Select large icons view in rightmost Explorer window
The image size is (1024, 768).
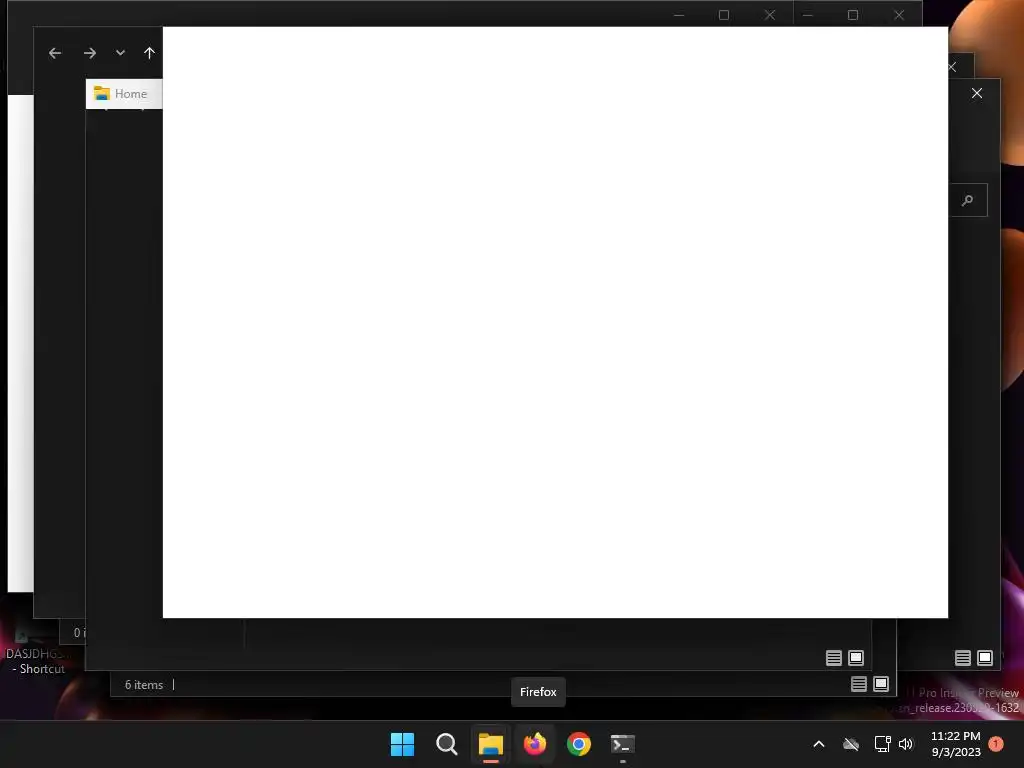point(985,658)
